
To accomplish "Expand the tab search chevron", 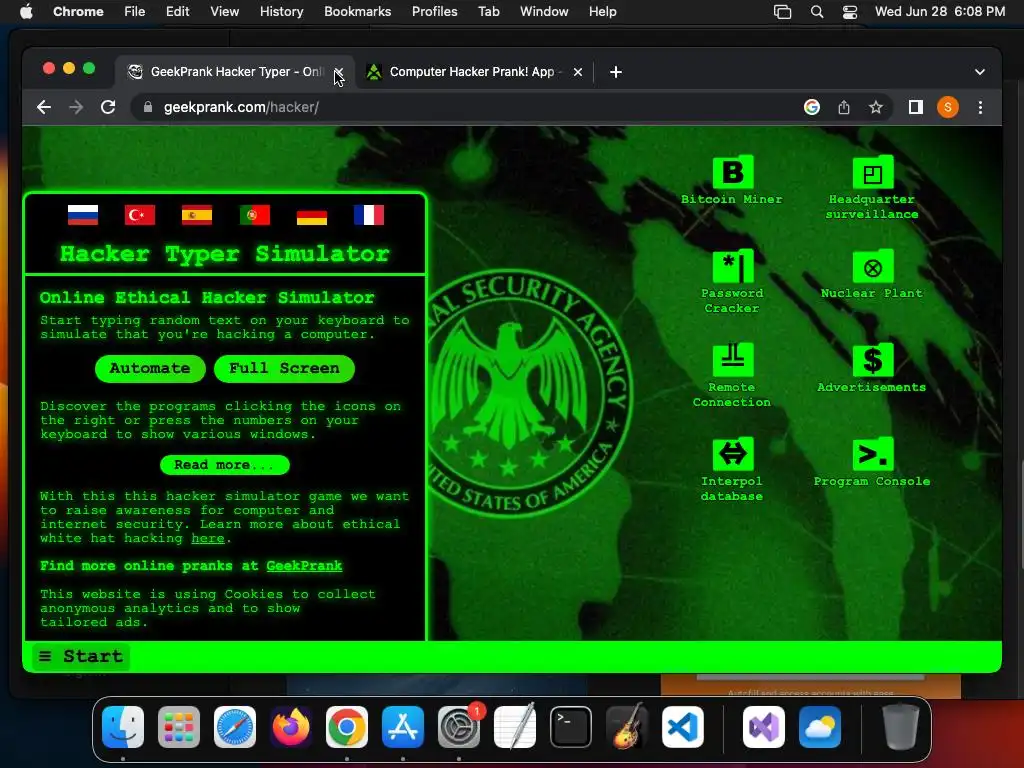I will click(980, 72).
